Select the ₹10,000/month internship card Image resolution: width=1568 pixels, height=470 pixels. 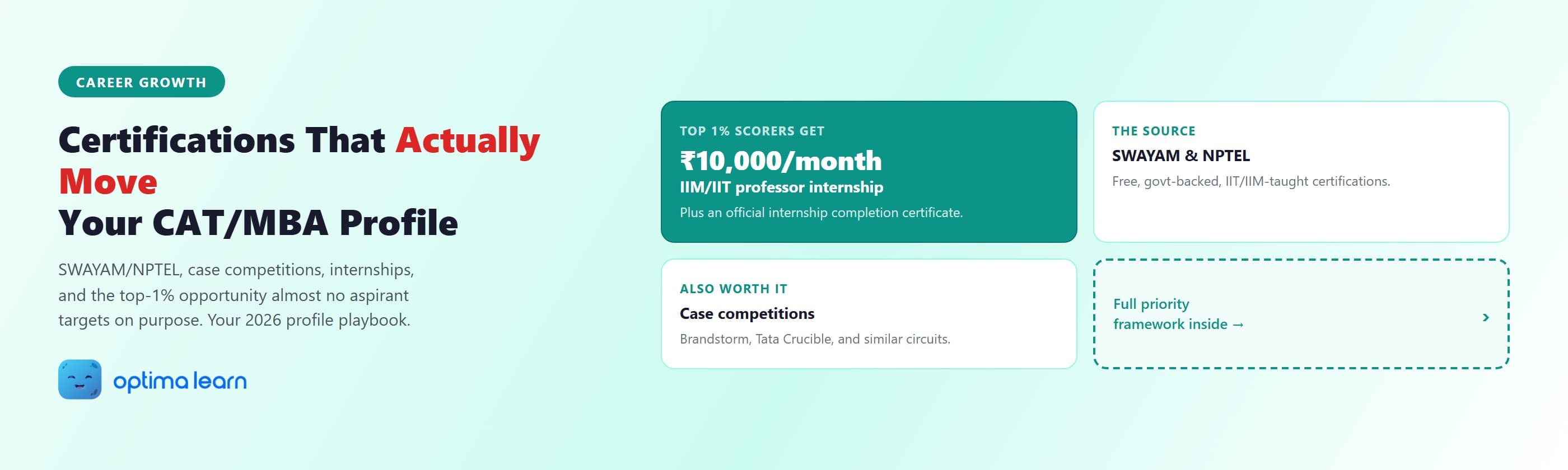pos(869,171)
